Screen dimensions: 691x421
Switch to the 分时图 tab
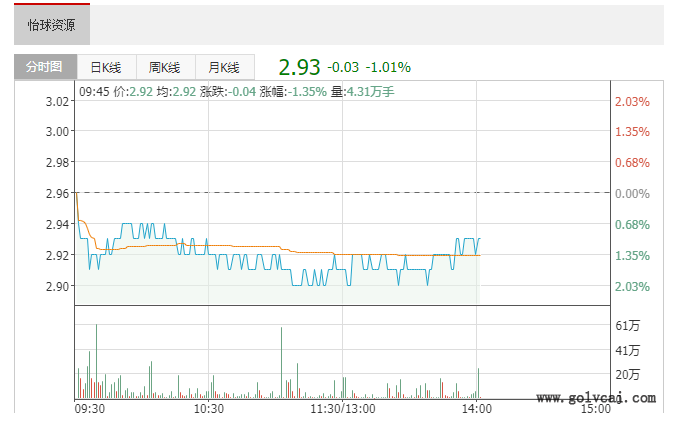pyautogui.click(x=44, y=67)
